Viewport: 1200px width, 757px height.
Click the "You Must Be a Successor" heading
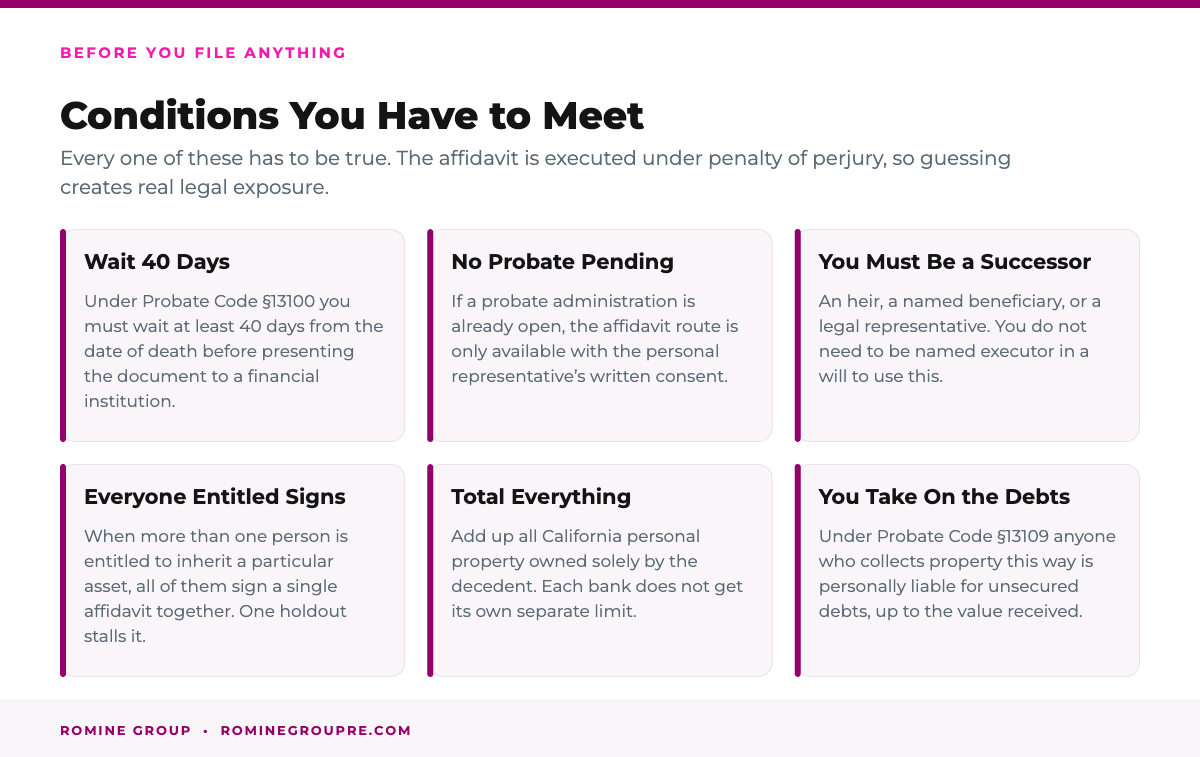click(954, 262)
